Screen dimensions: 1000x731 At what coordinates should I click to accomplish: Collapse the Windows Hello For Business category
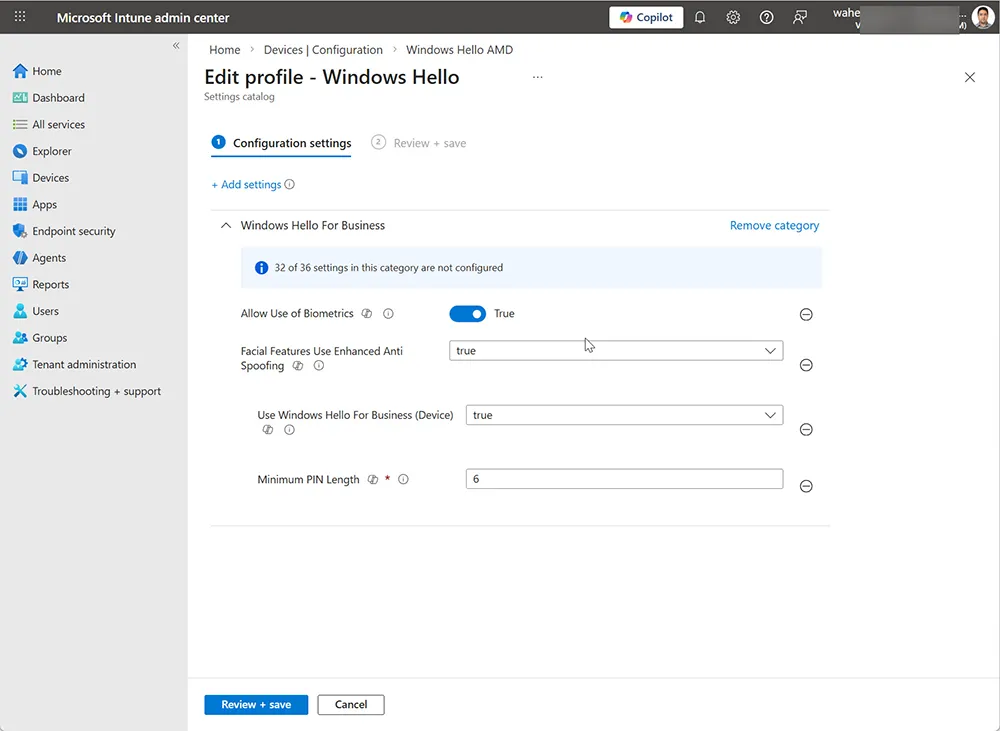point(225,225)
